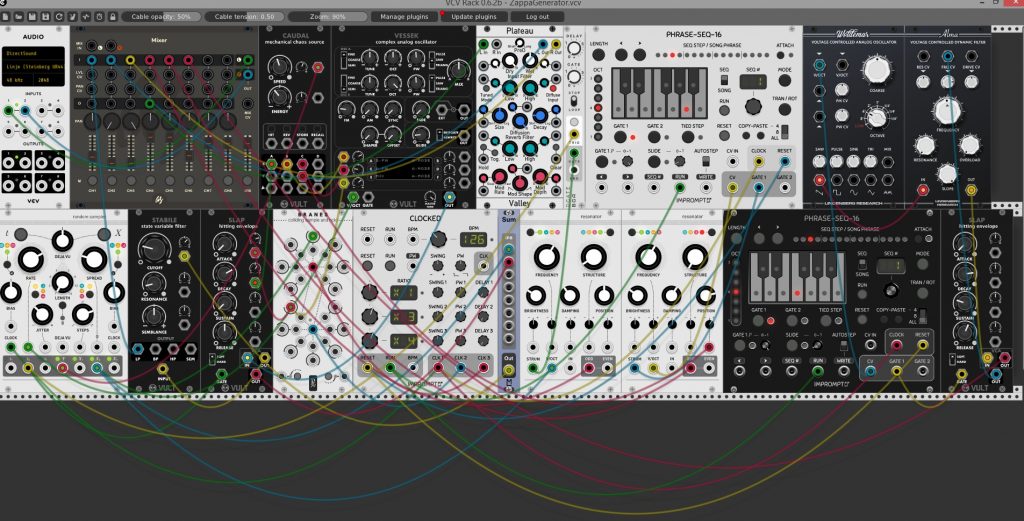Click TIED STEP button on top PHRASE-SEQ-16
The image size is (1024, 521).
click(x=688, y=136)
